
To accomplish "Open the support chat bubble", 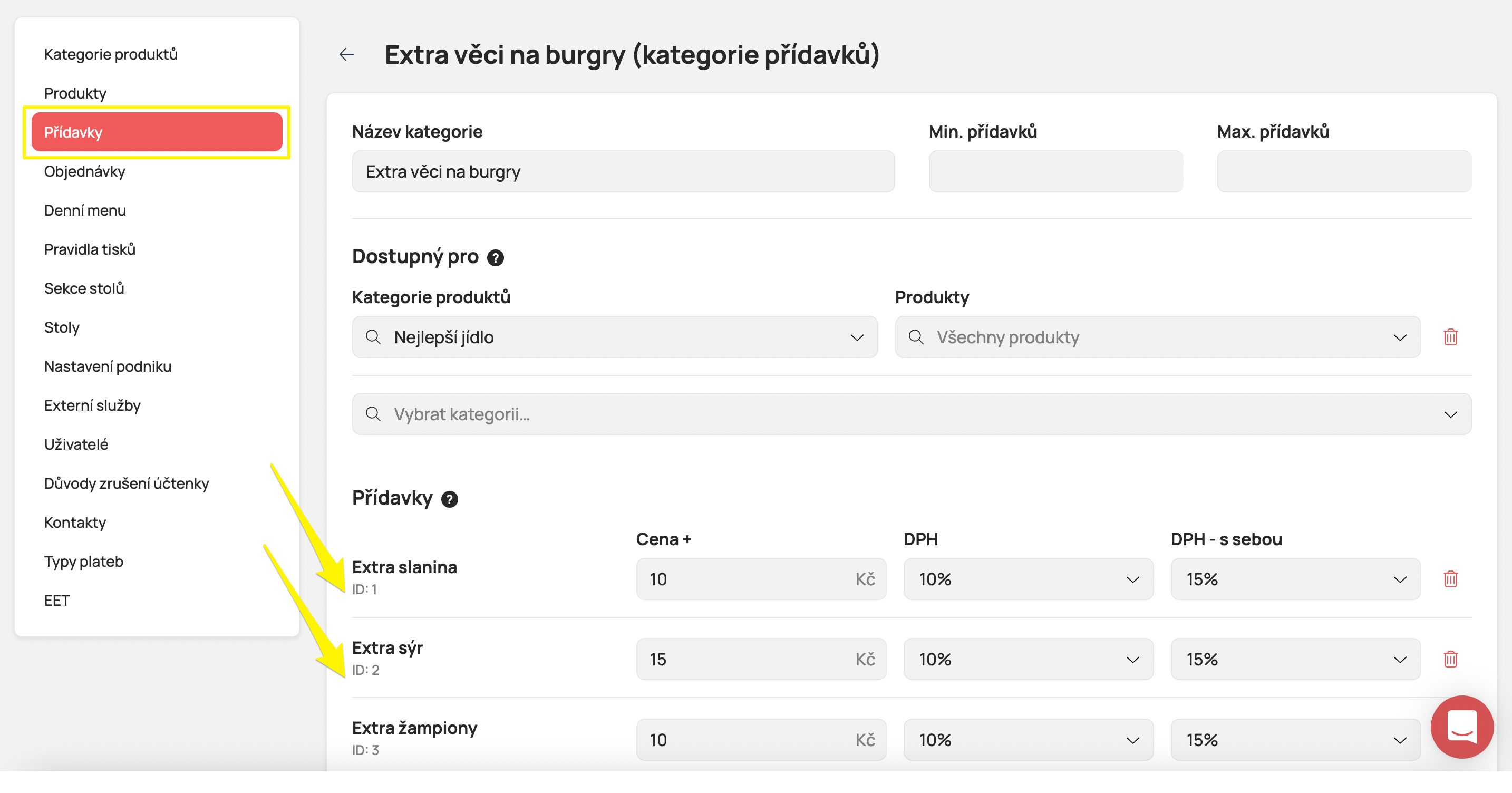I will click(1461, 727).
